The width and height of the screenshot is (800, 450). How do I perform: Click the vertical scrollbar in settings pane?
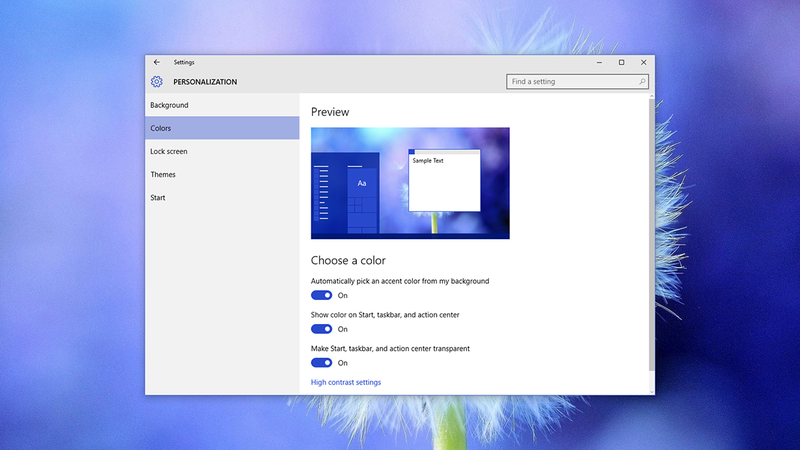(x=652, y=235)
